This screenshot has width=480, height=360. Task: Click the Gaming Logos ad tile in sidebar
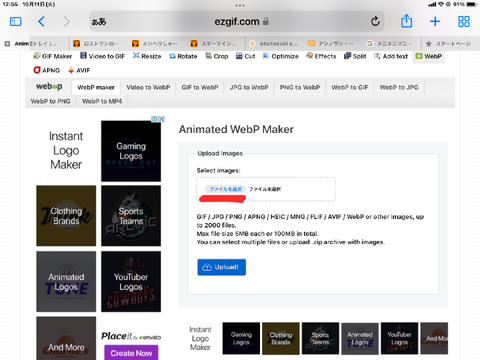[131, 151]
